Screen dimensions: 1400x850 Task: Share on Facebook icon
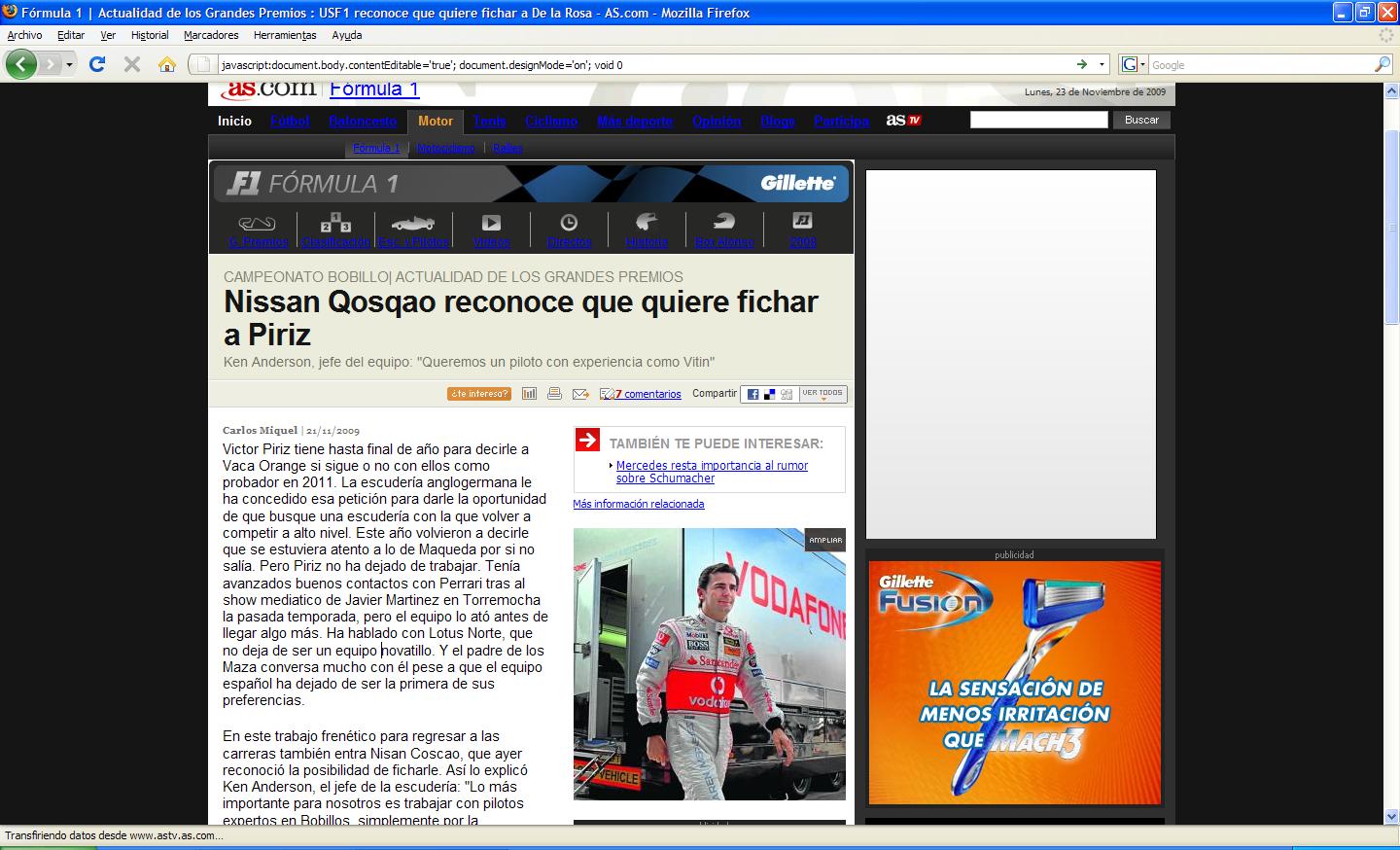point(753,394)
